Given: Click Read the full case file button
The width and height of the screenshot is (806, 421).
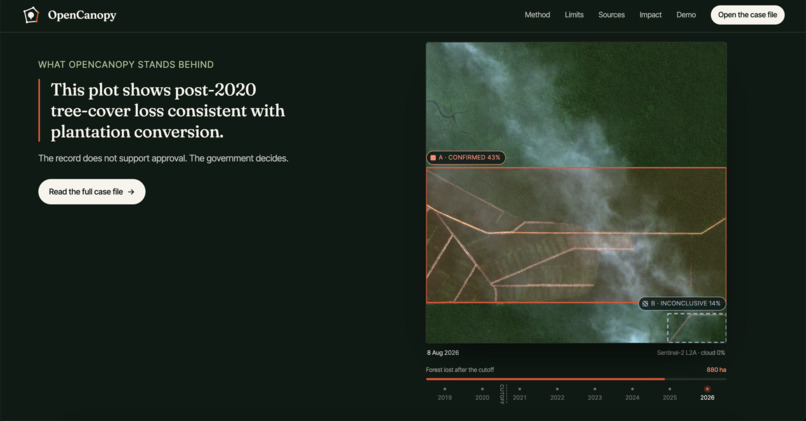Looking at the screenshot, I should click(x=91, y=192).
